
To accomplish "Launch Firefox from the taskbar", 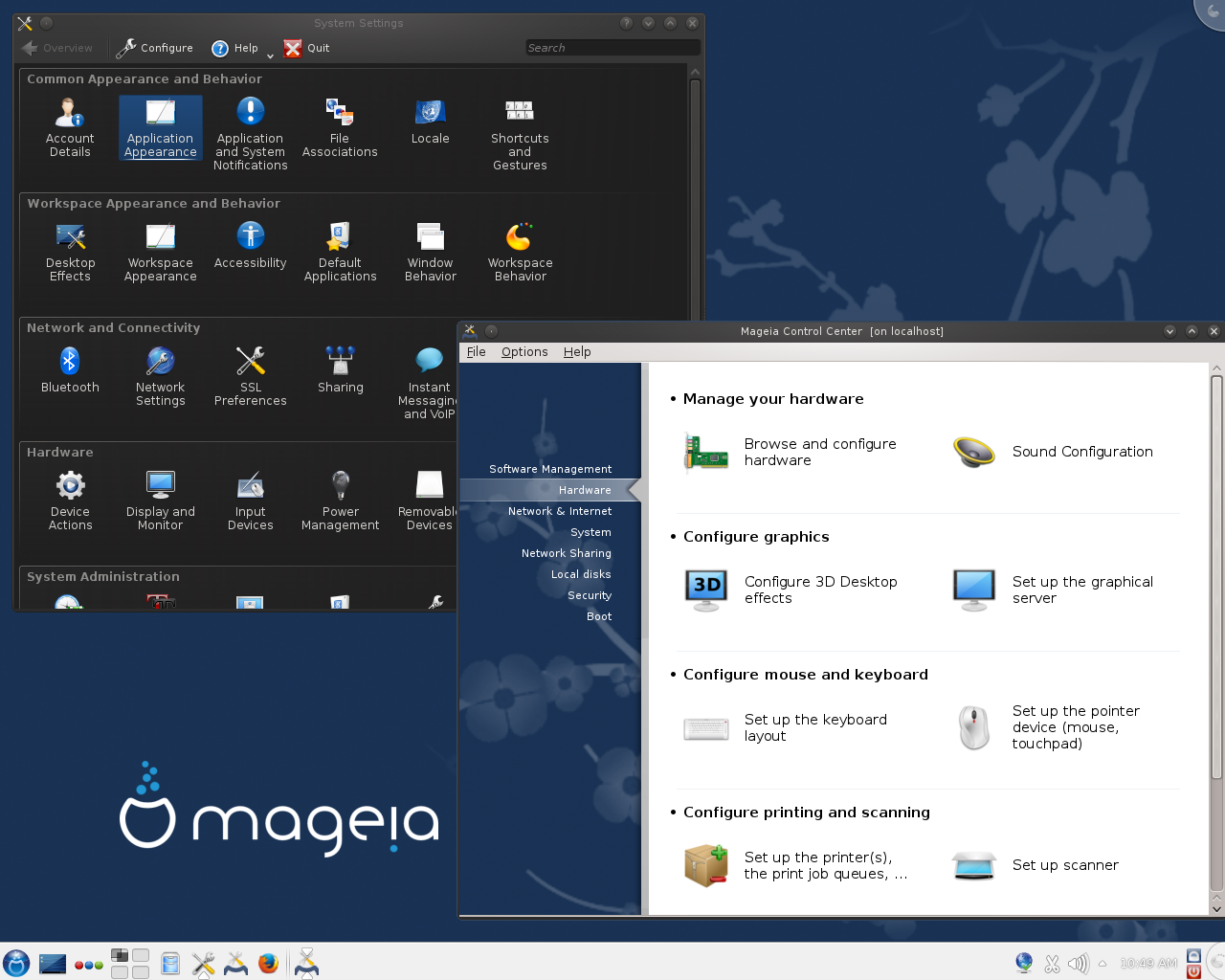I will 268,963.
